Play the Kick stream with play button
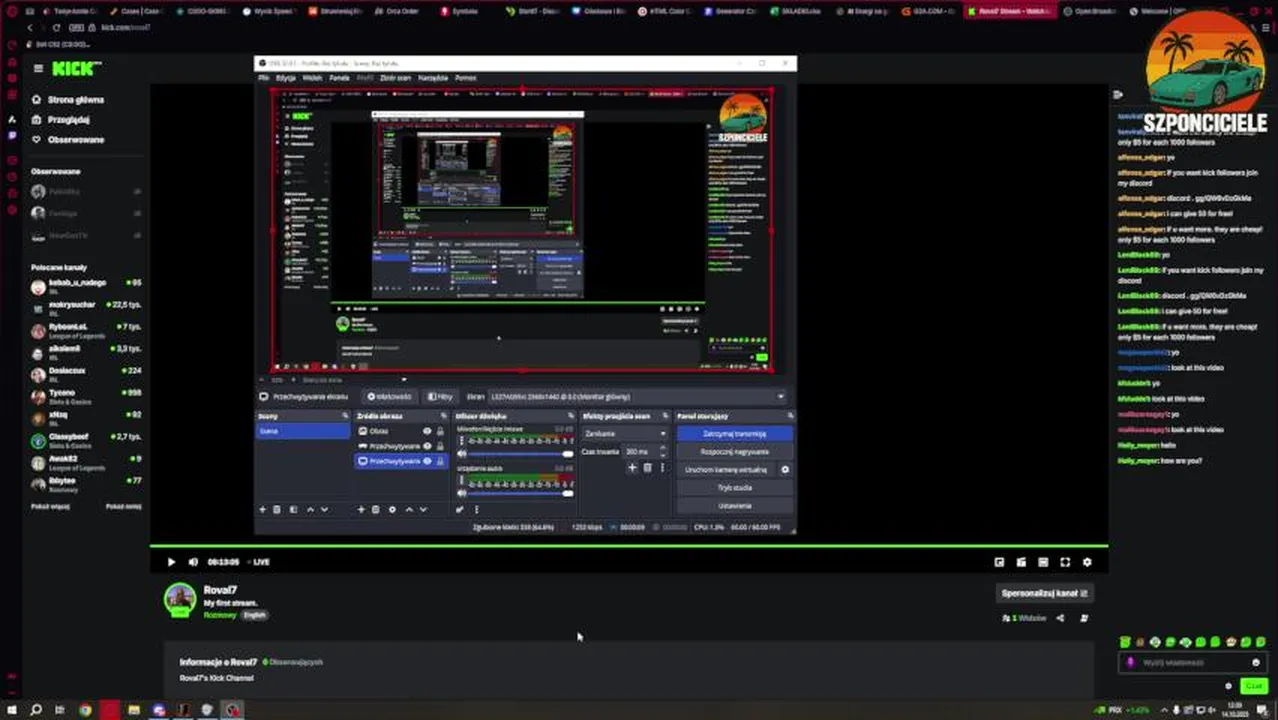Viewport: 1278px width, 720px height. pyautogui.click(x=171, y=562)
